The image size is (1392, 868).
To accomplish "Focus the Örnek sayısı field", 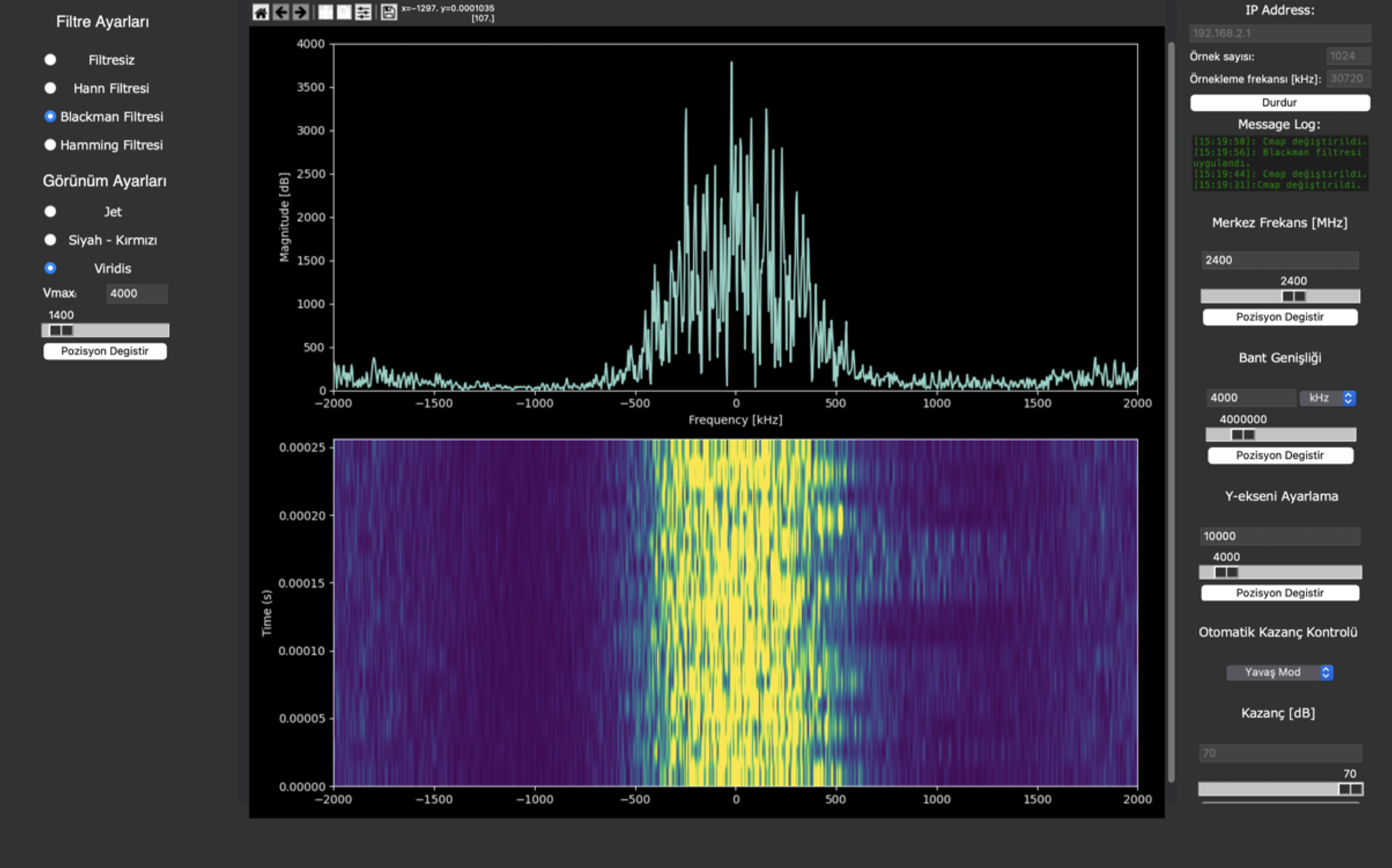I will (1349, 56).
